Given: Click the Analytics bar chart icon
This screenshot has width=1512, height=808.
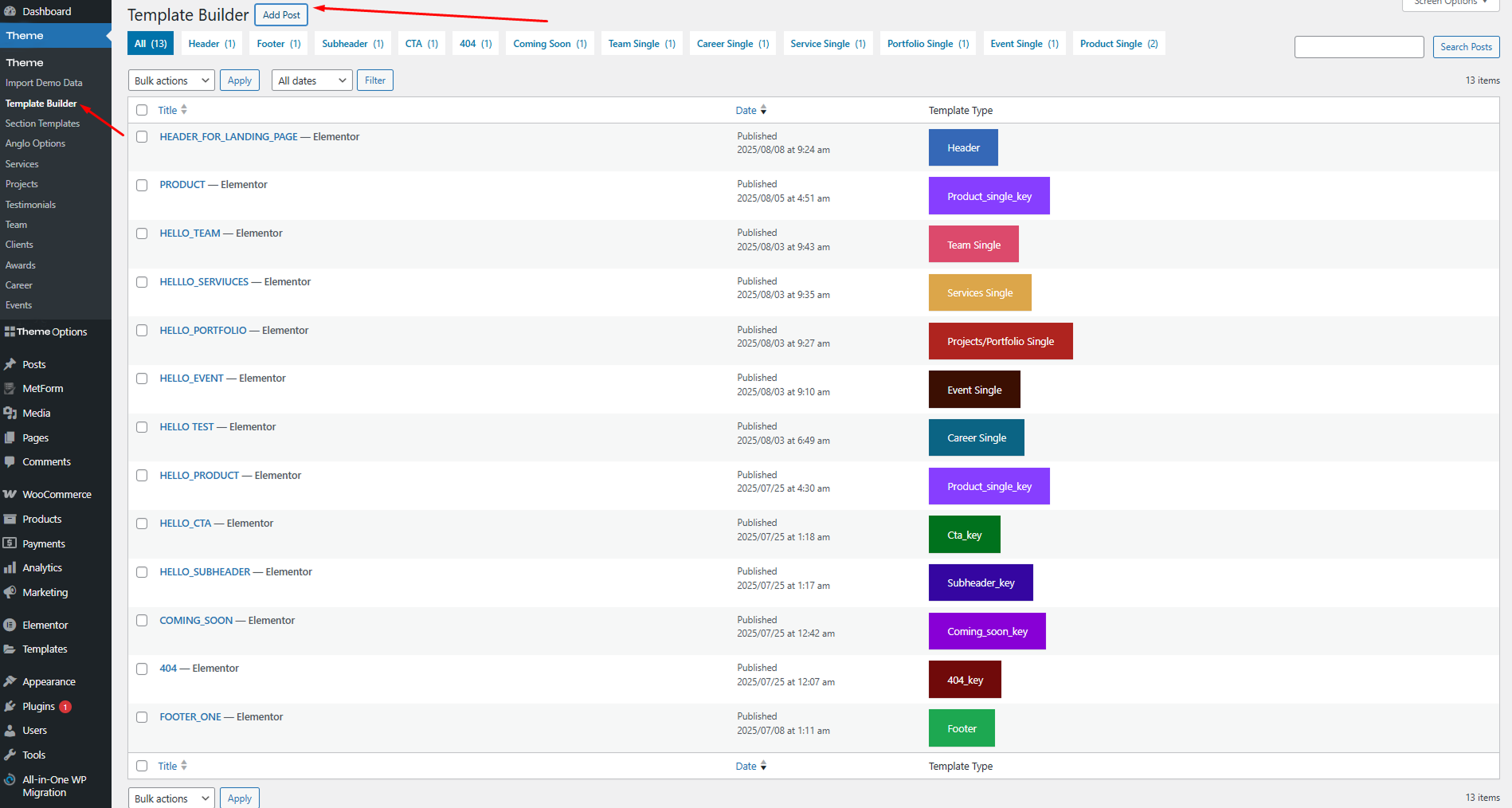Looking at the screenshot, I should pyautogui.click(x=10, y=568).
